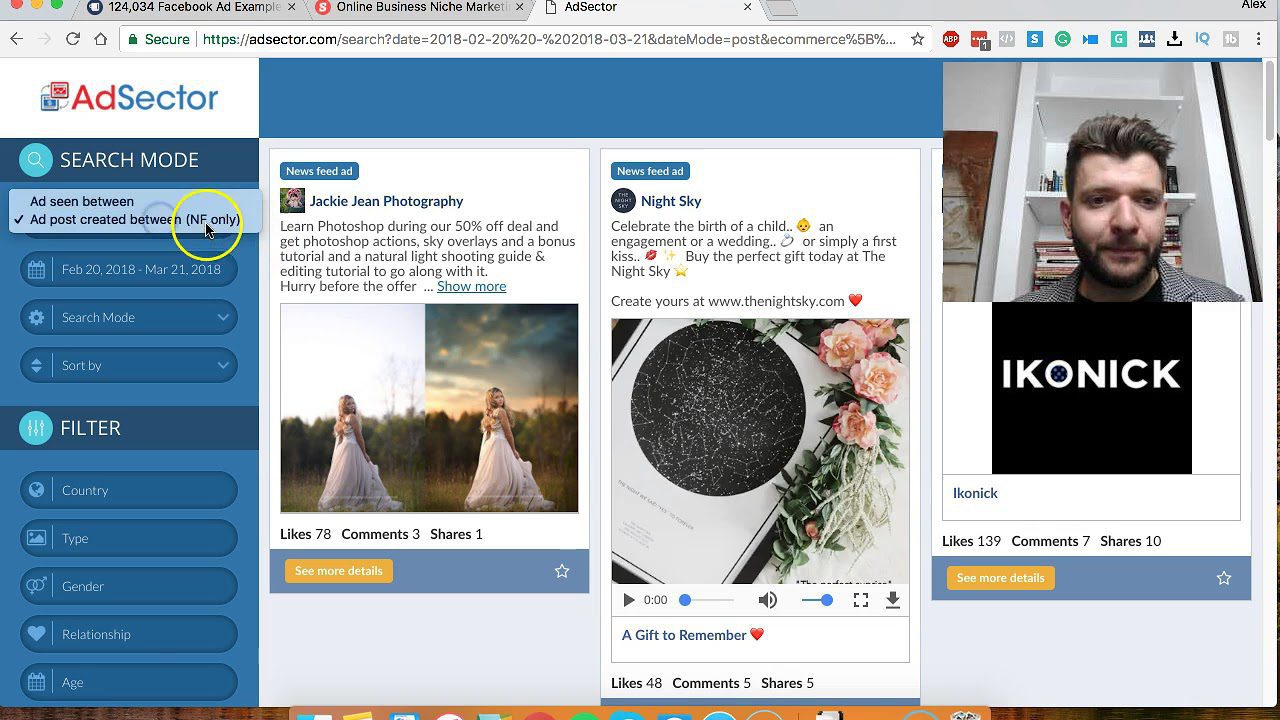
Task: Open the Type filter
Action: tap(129, 538)
